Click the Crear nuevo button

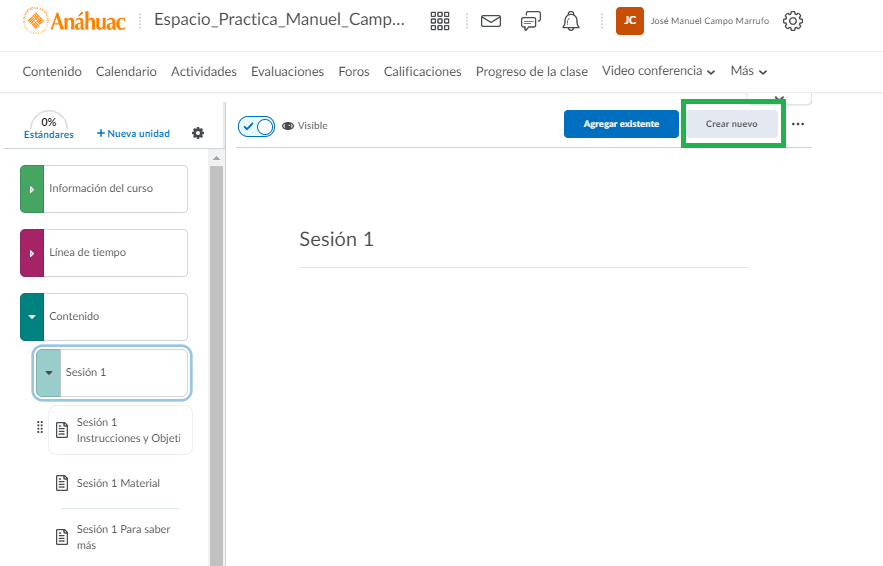click(731, 124)
